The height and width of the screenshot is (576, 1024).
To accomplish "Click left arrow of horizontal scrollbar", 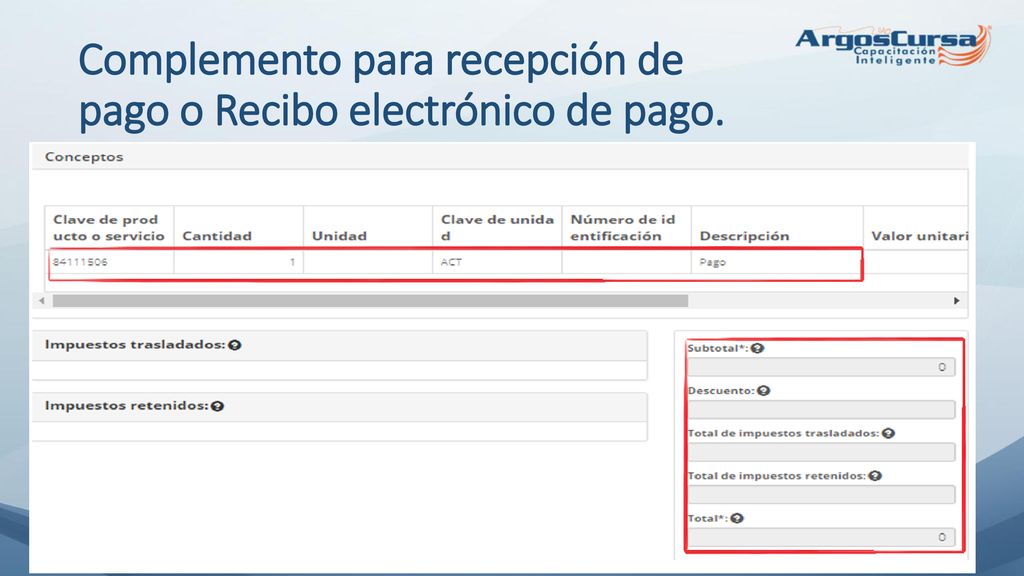I will click(42, 300).
